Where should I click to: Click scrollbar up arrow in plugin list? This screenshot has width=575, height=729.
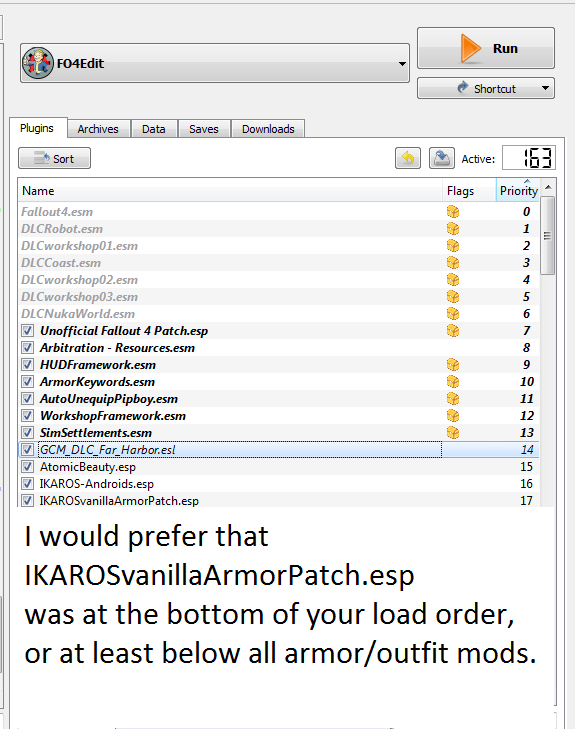click(x=548, y=187)
